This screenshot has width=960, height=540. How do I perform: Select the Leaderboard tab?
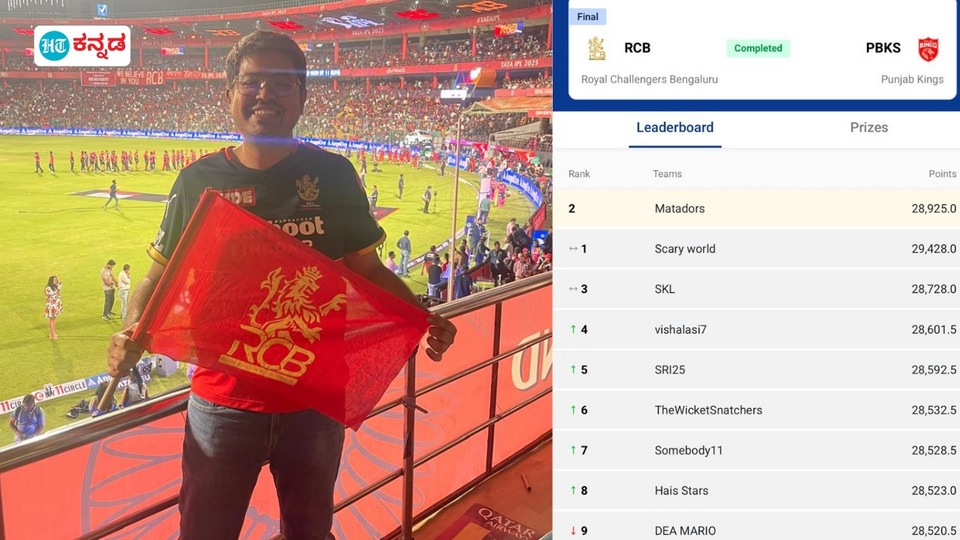[675, 127]
